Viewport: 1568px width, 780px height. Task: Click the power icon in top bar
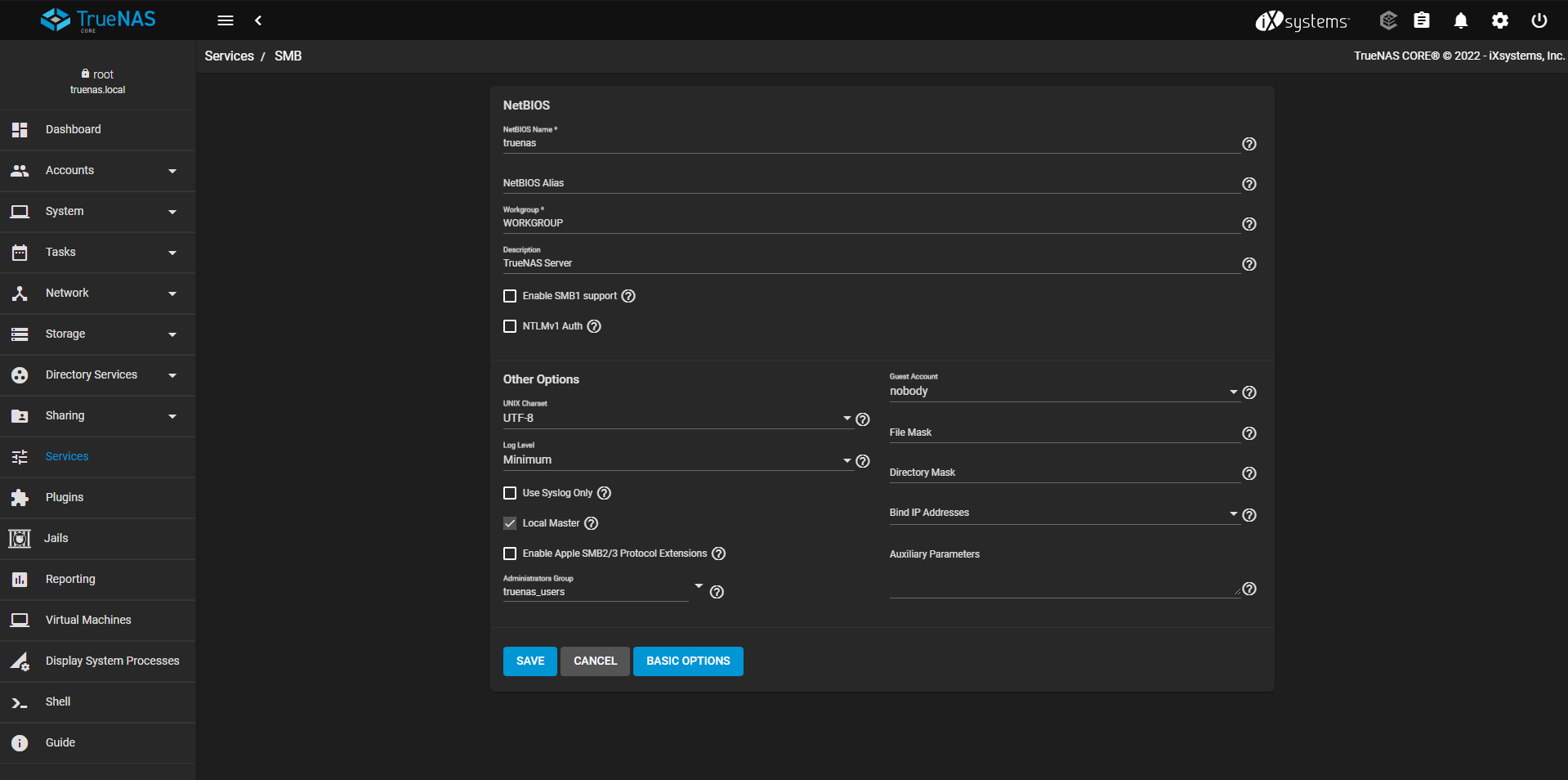(1539, 20)
